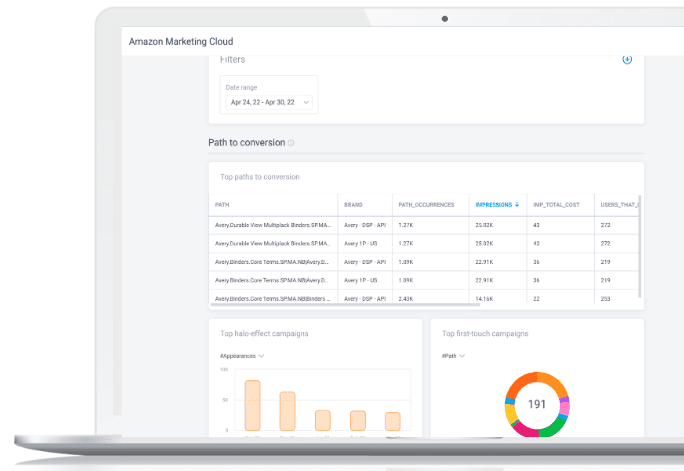This screenshot has width=684, height=471.
Task: Select the Avery.Durable View path in the Avery 1P - US row
Action: point(273,244)
